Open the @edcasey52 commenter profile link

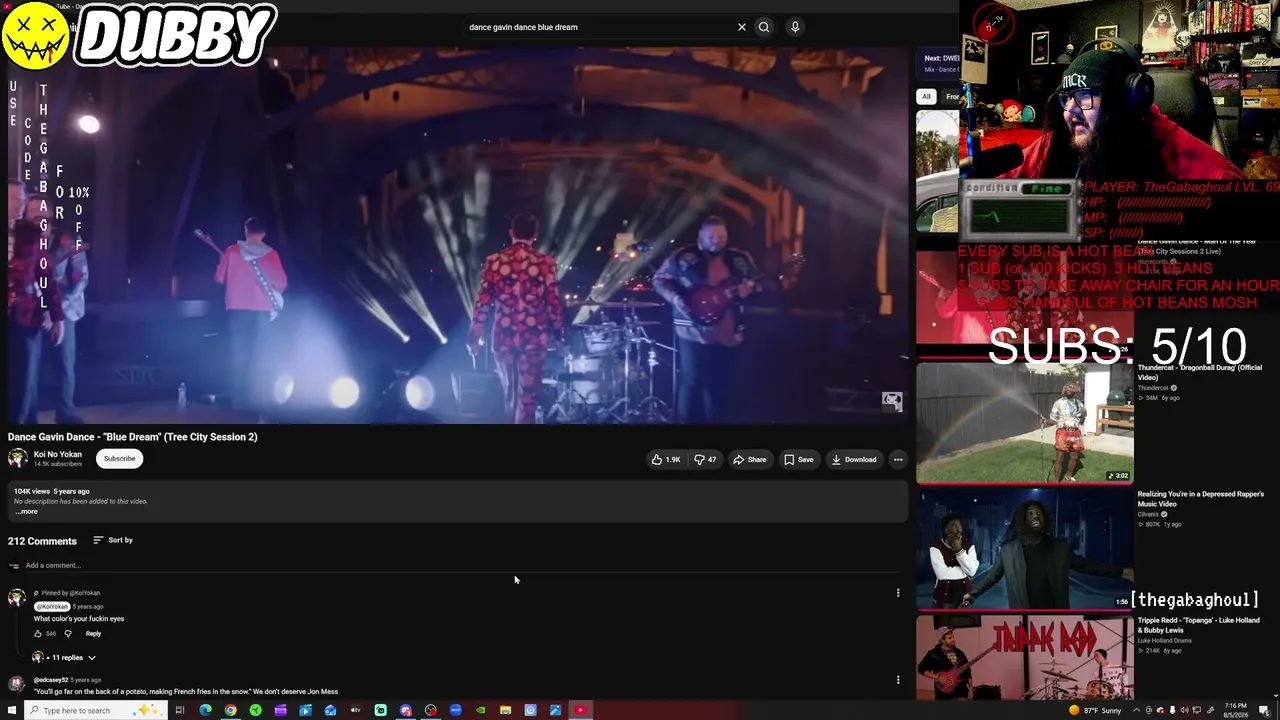tap(51, 680)
